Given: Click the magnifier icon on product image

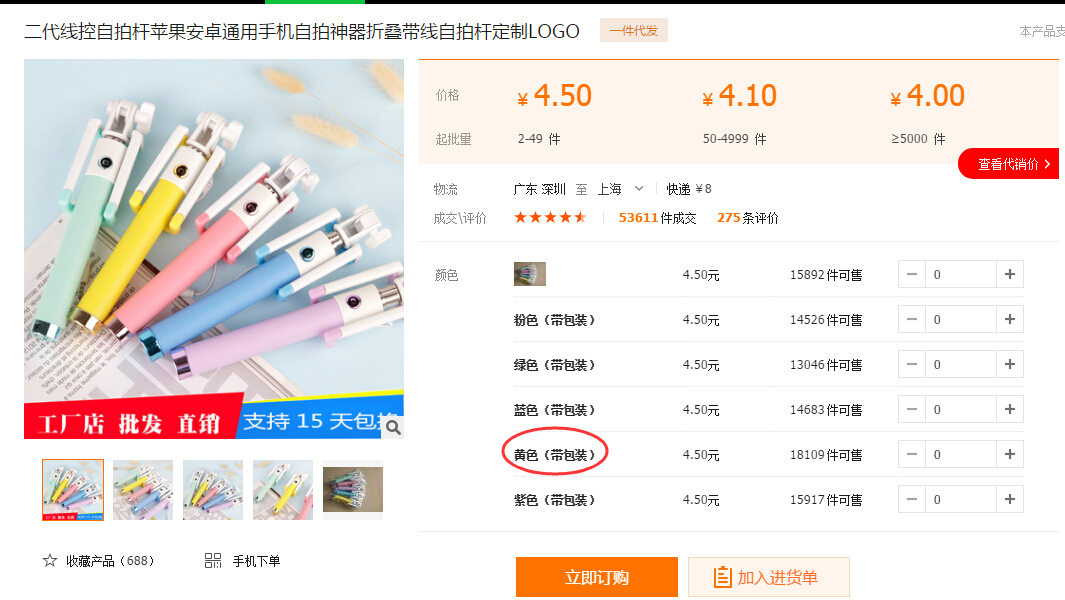Looking at the screenshot, I should coord(393,427).
